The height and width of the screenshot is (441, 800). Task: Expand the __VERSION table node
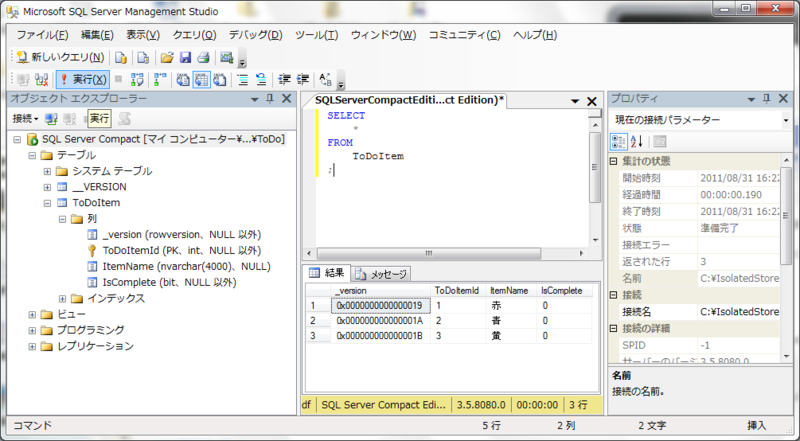47,187
